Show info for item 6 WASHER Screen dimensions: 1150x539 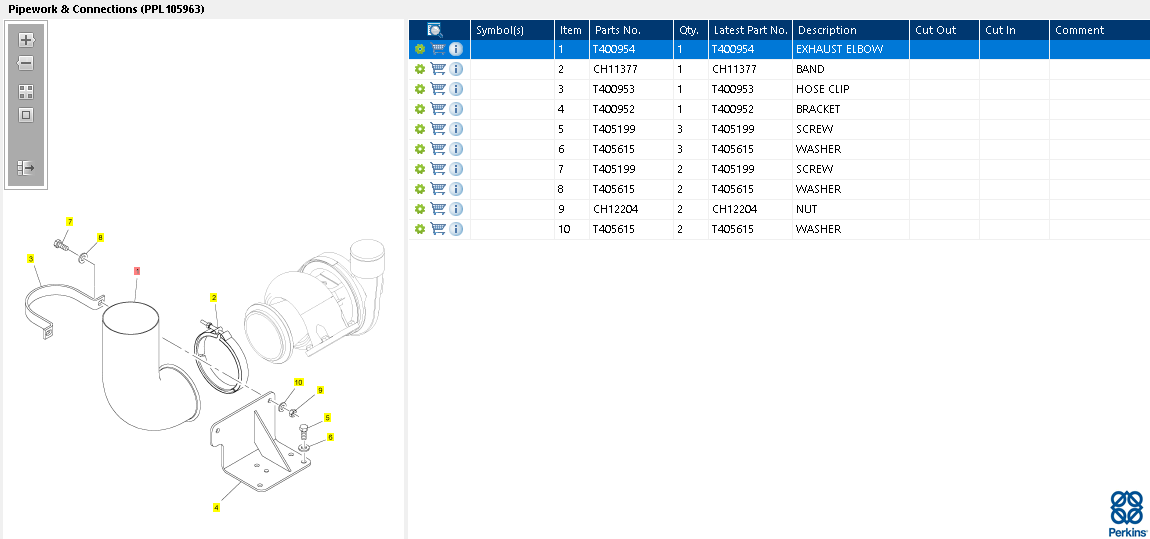pos(456,149)
